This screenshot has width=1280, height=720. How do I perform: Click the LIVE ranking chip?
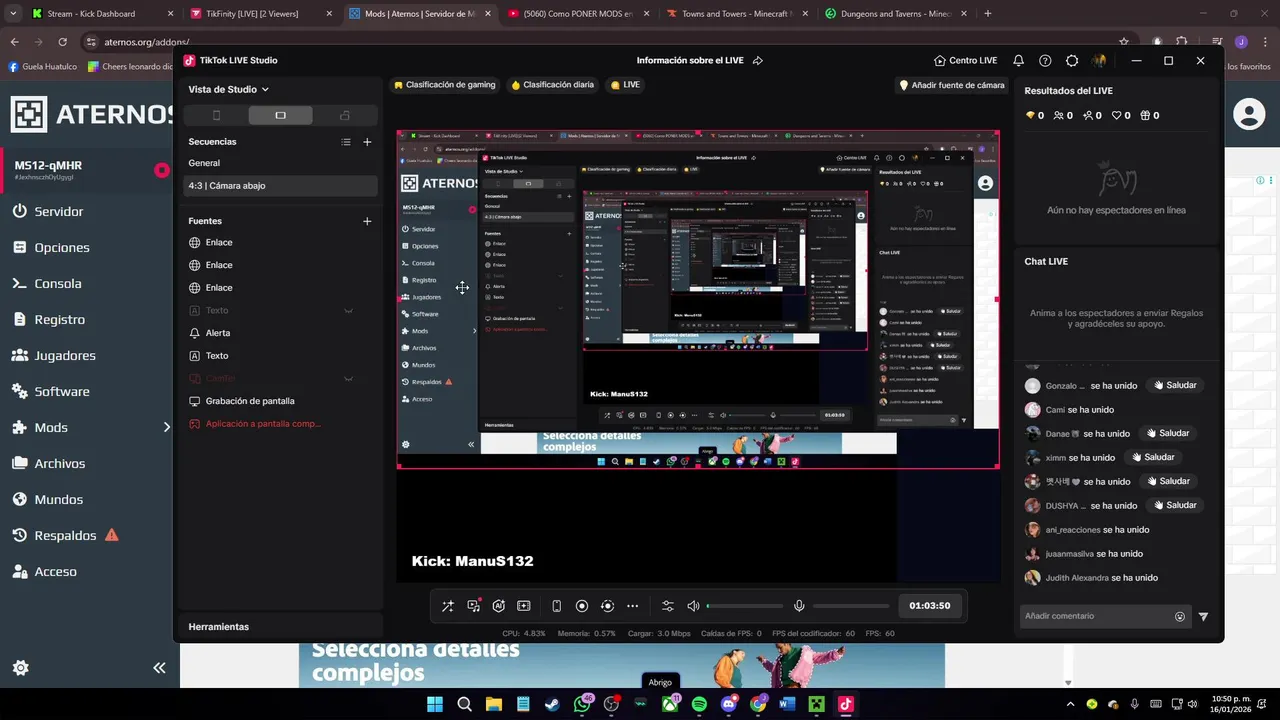coord(625,85)
